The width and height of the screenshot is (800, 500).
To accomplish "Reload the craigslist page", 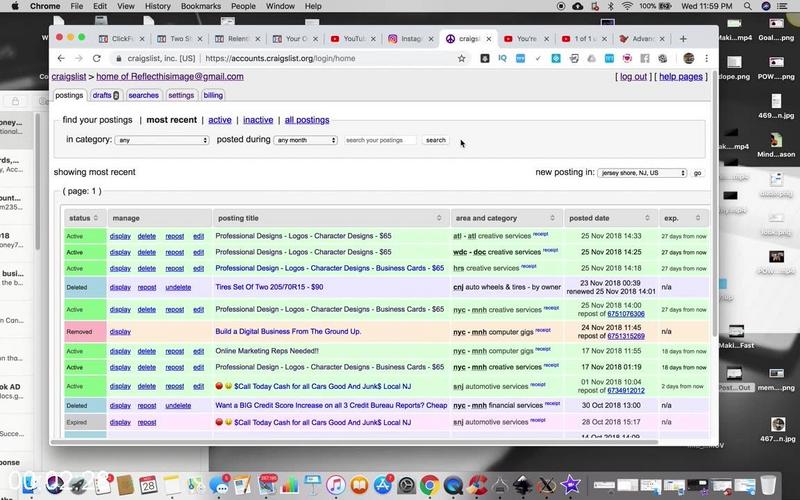I will [96, 59].
